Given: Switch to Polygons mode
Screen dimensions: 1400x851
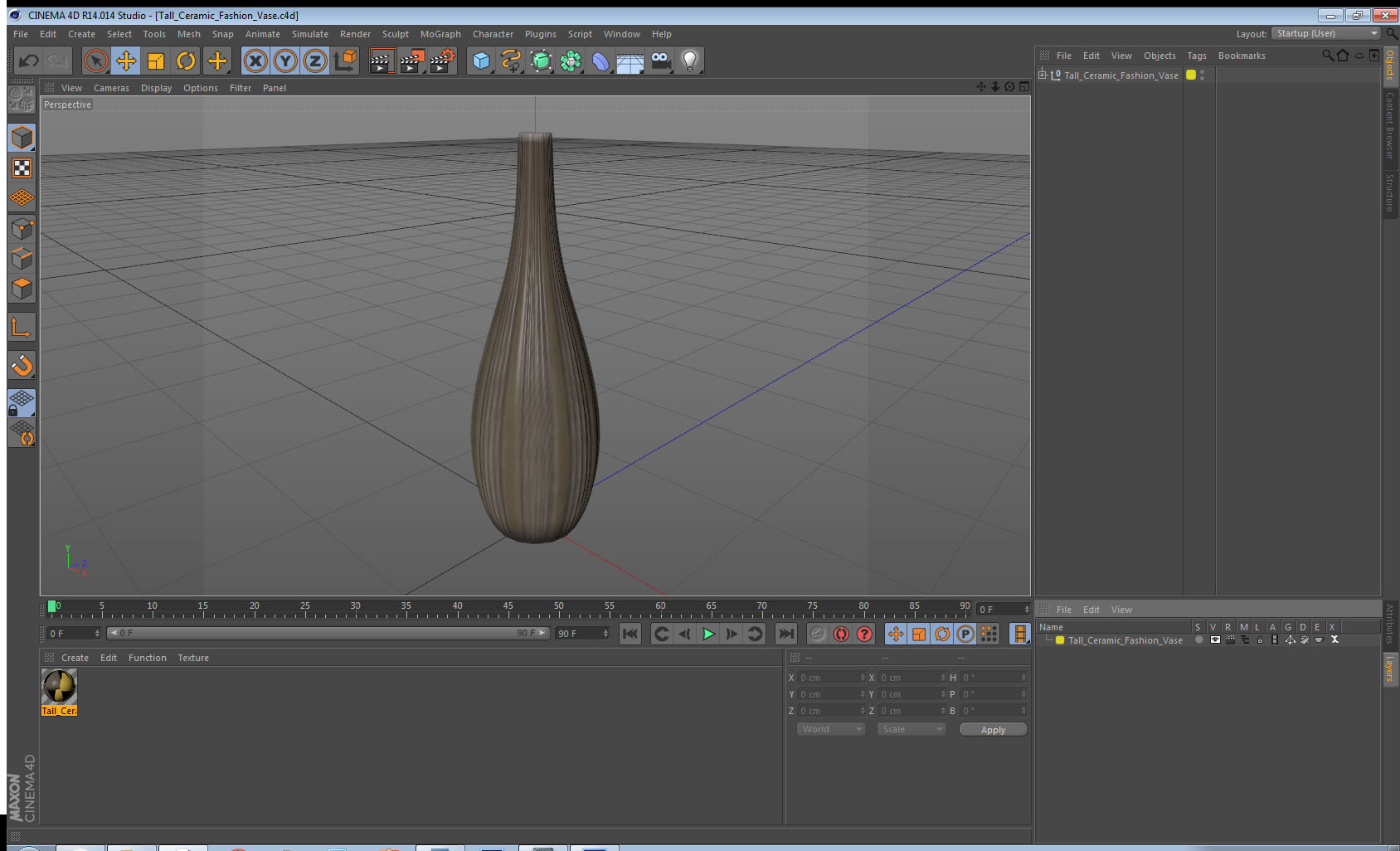Looking at the screenshot, I should (x=22, y=289).
